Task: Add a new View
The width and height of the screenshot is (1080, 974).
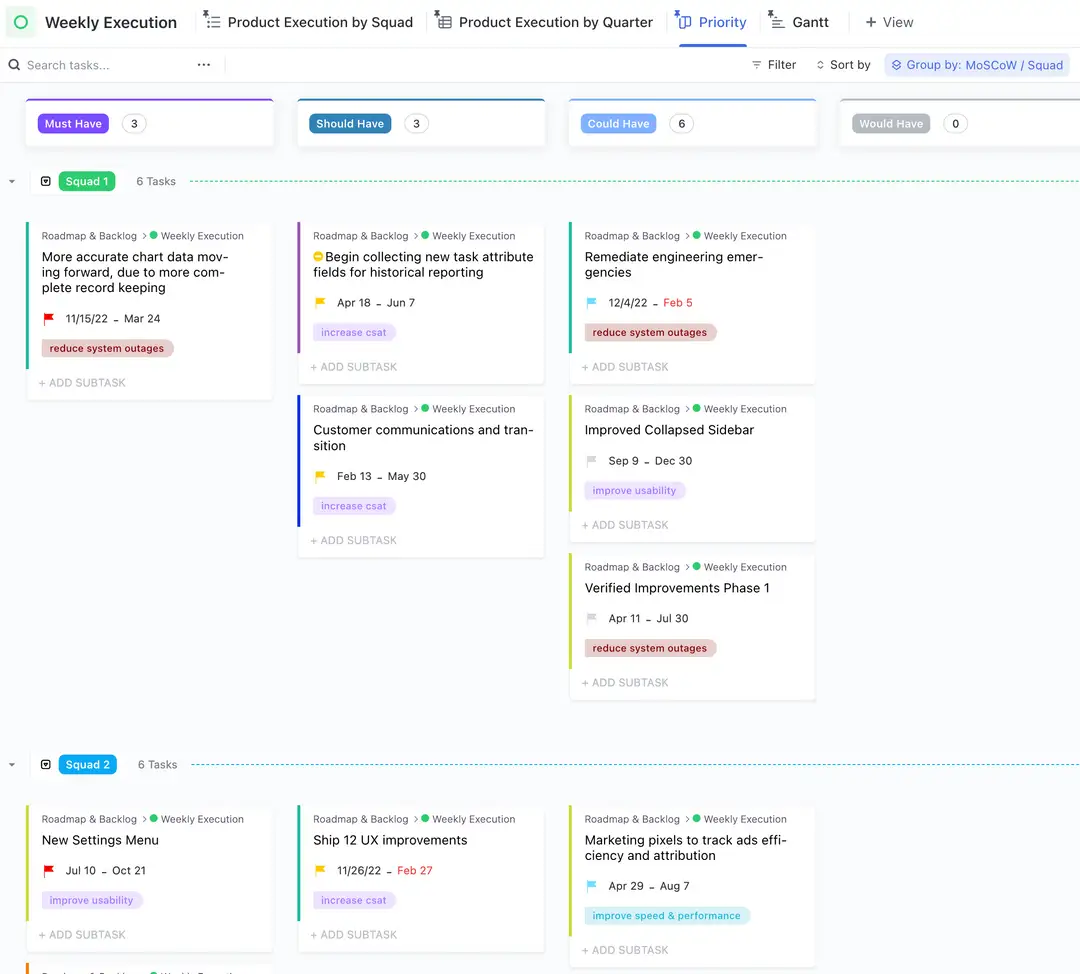Action: [889, 22]
